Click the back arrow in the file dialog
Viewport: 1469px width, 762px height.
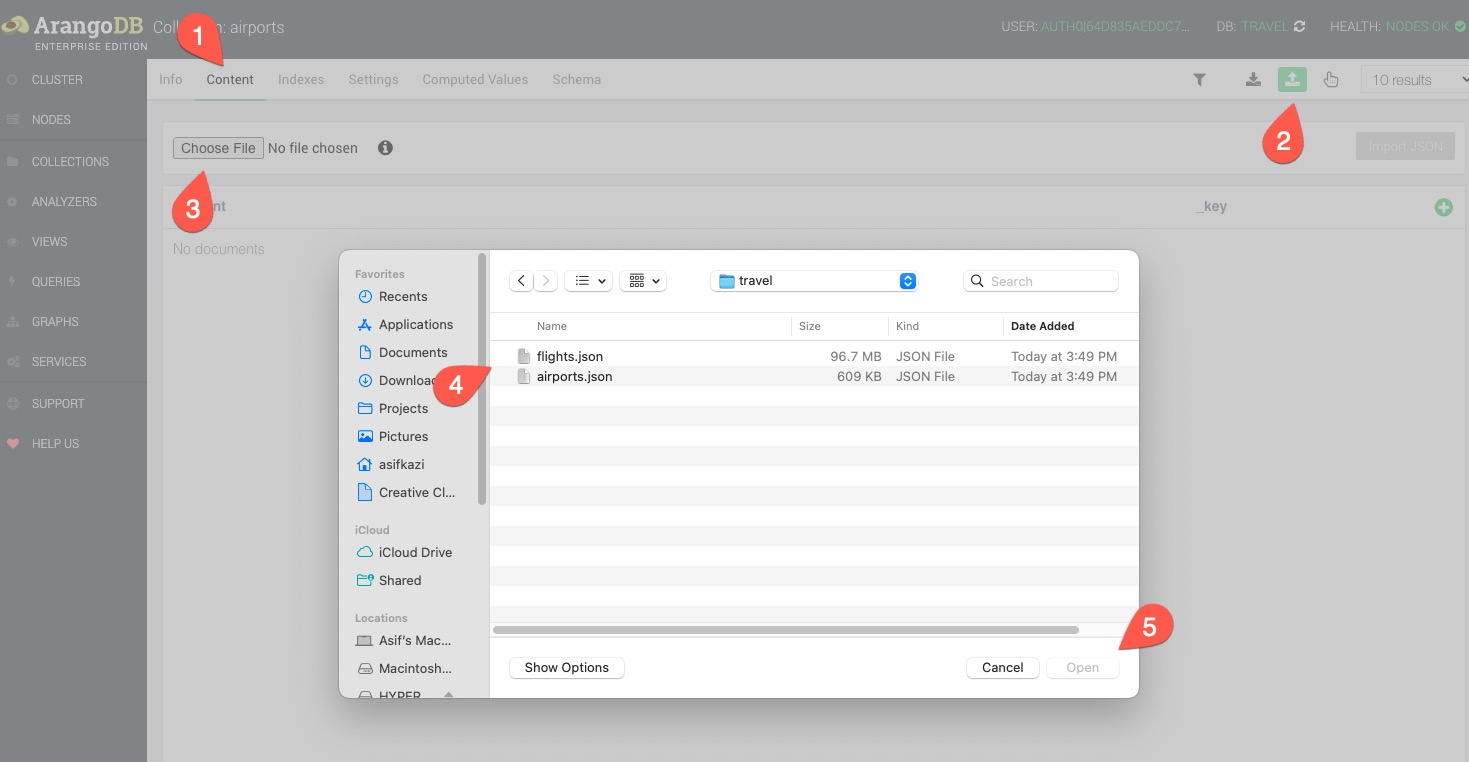pos(521,281)
